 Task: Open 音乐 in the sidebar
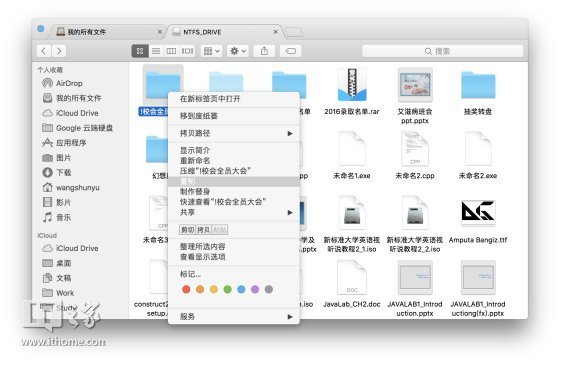pyautogui.click(x=57, y=217)
